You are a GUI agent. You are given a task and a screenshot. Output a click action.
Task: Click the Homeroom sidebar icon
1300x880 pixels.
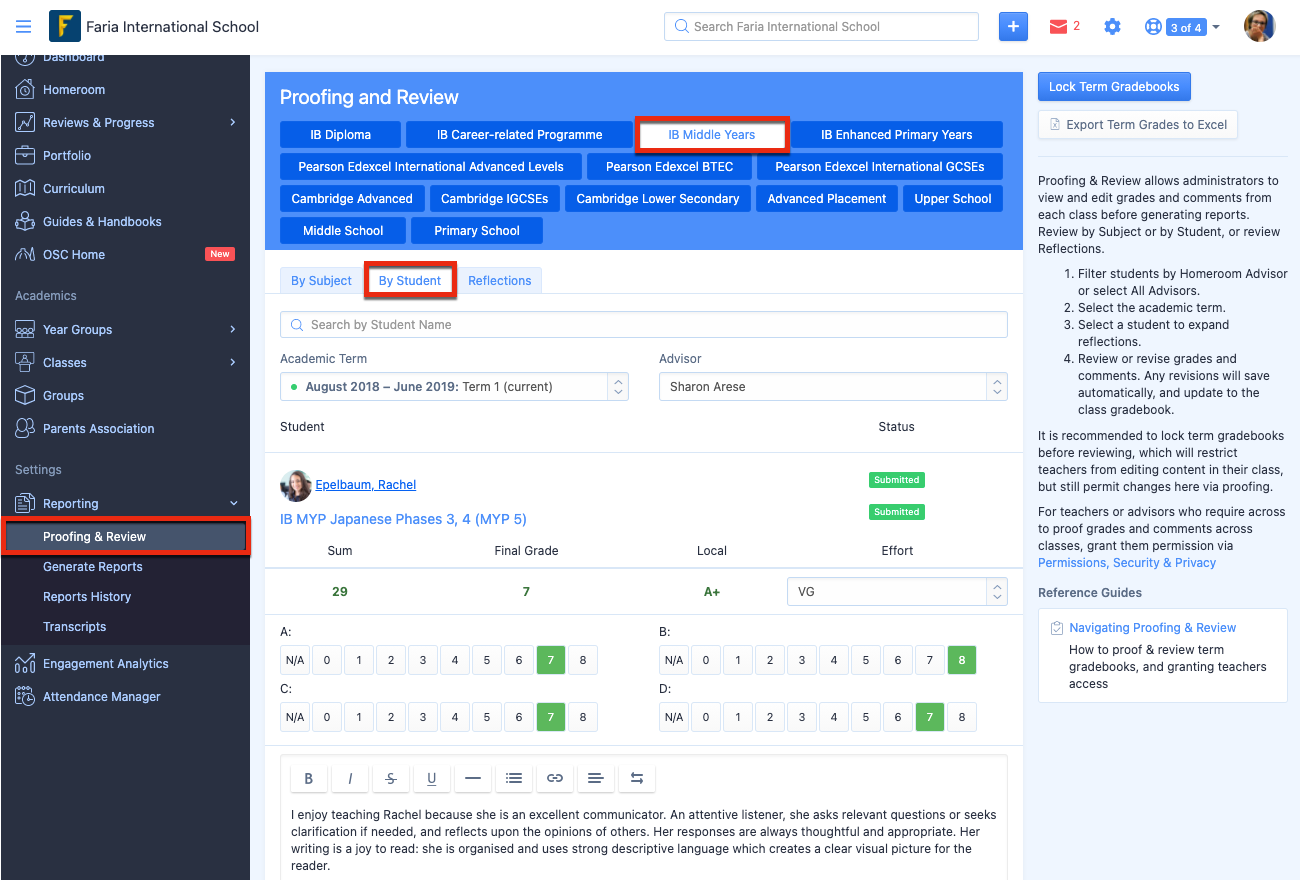(25, 89)
